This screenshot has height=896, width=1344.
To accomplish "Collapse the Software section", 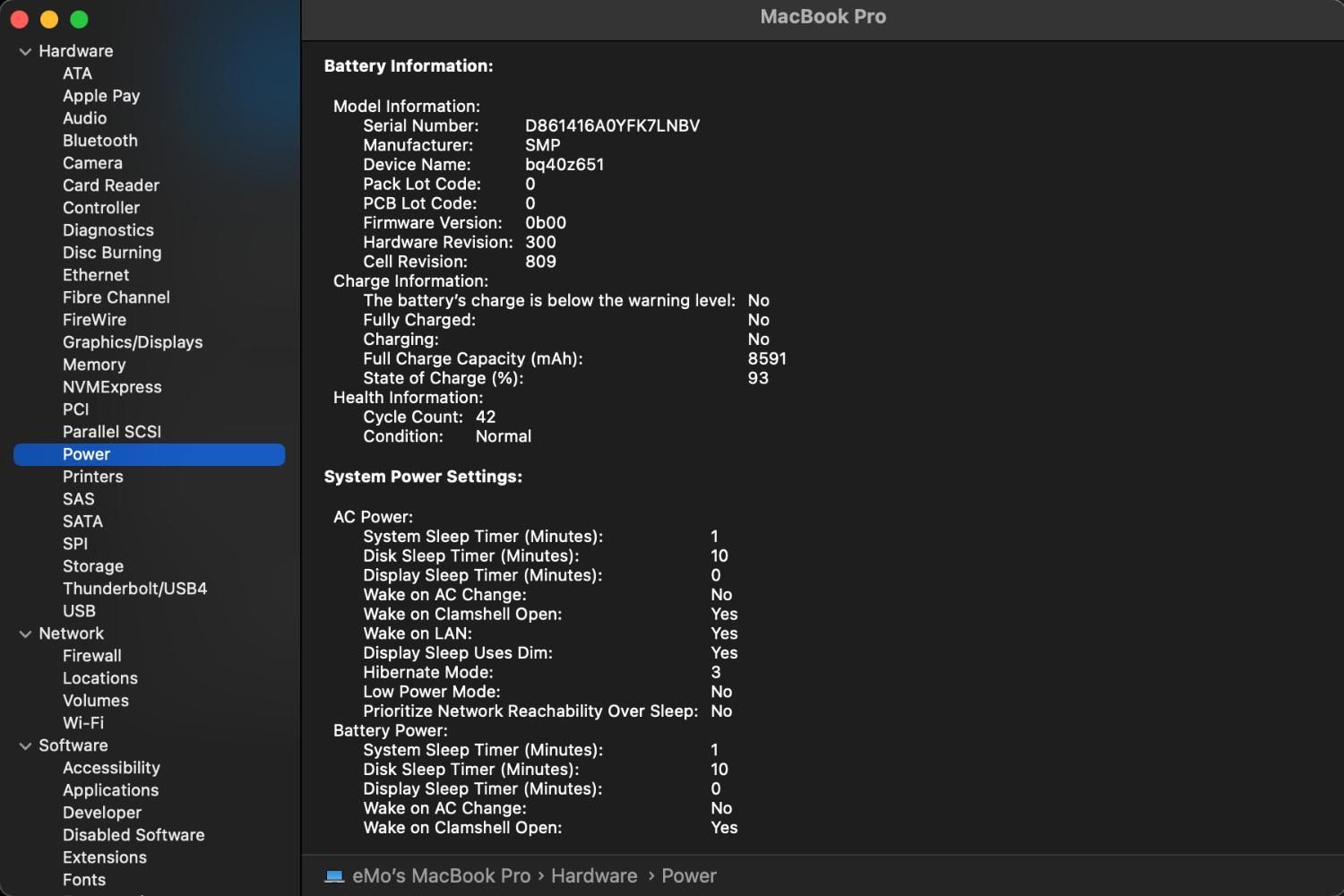I will (25, 746).
